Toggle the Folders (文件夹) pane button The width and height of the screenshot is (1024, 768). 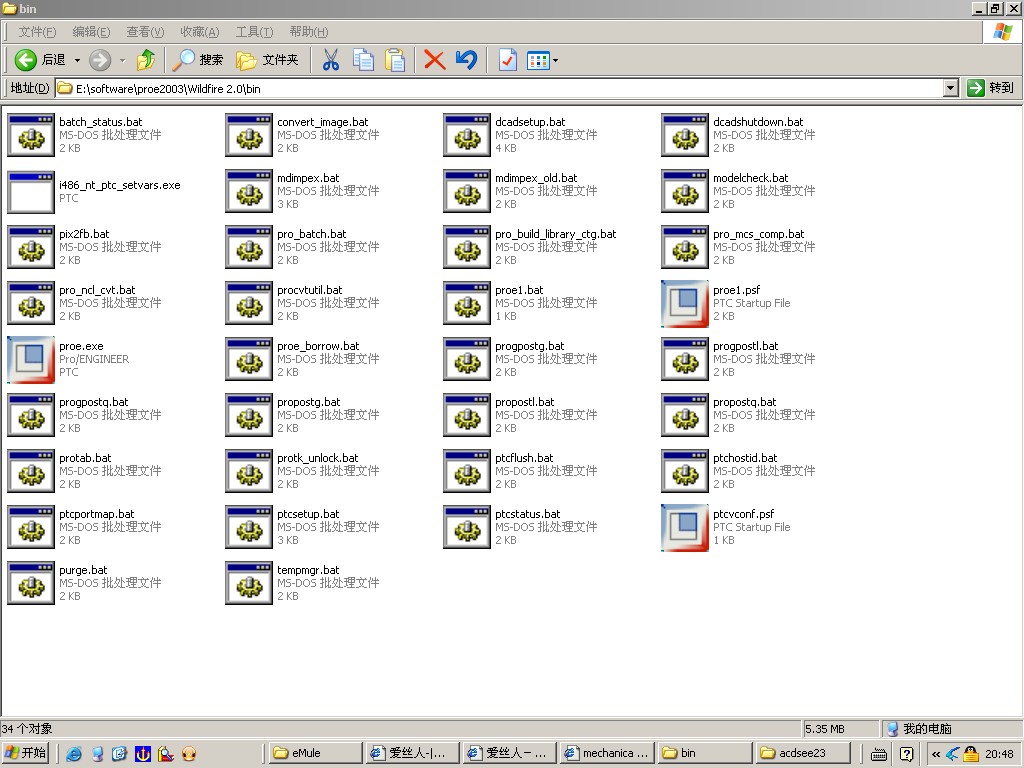pos(267,60)
